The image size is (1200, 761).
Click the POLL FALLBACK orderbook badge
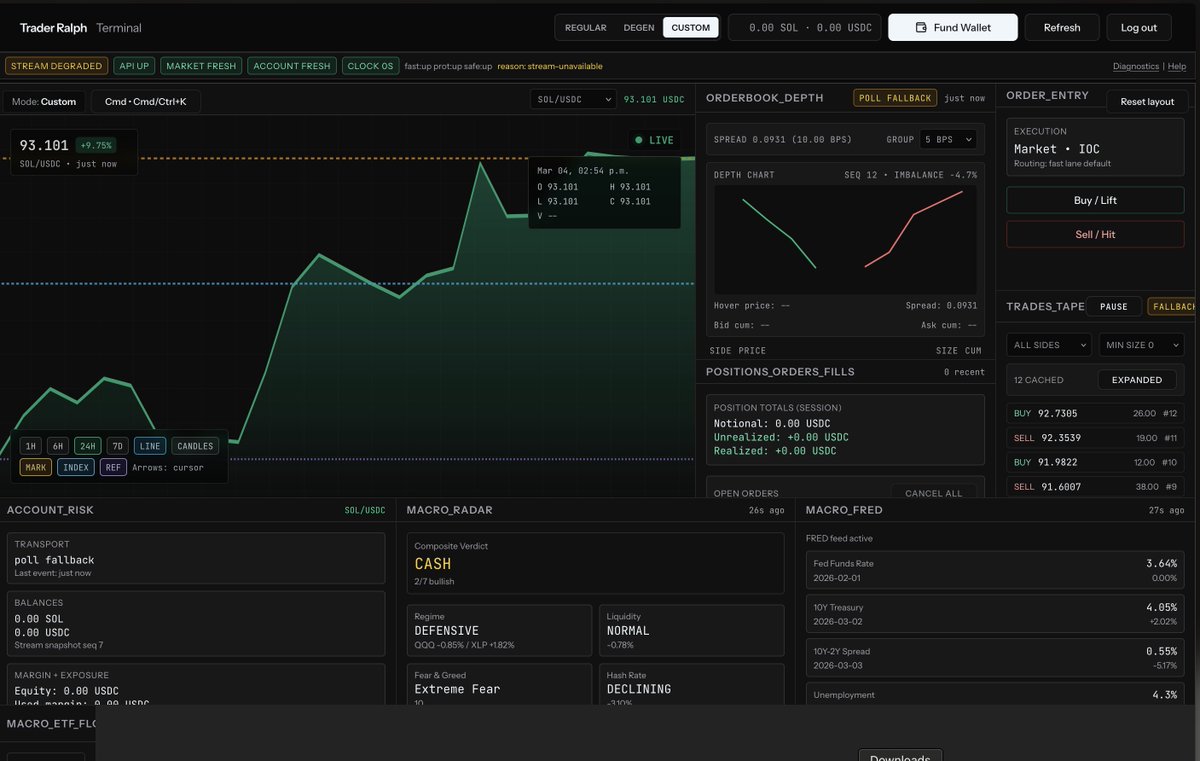896,98
